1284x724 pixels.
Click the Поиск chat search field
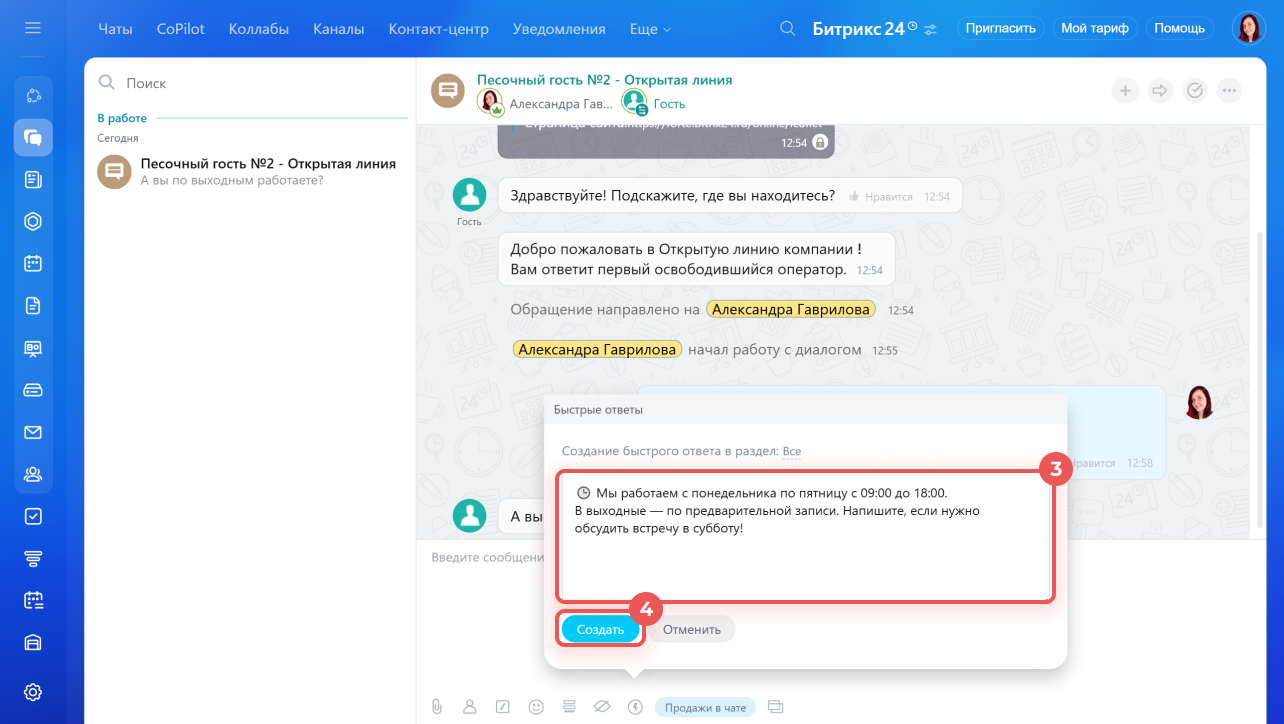pyautogui.click(x=250, y=83)
